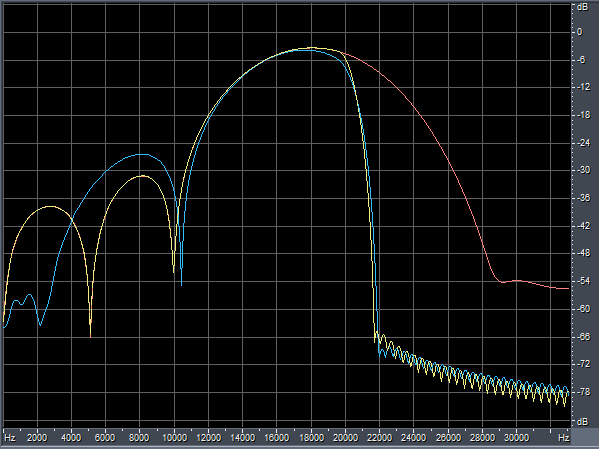Click the -6 dB level label
The image size is (599, 449).
[581, 60]
